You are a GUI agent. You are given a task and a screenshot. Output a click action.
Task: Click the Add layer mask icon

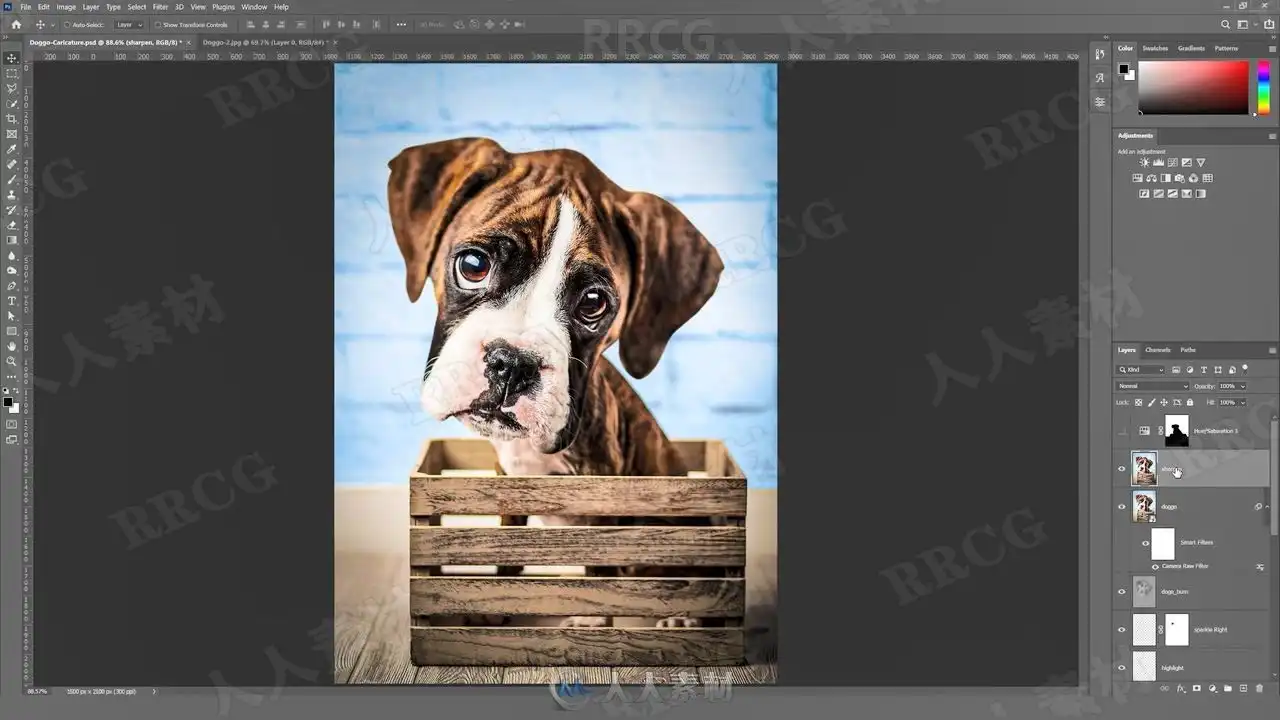click(1197, 688)
